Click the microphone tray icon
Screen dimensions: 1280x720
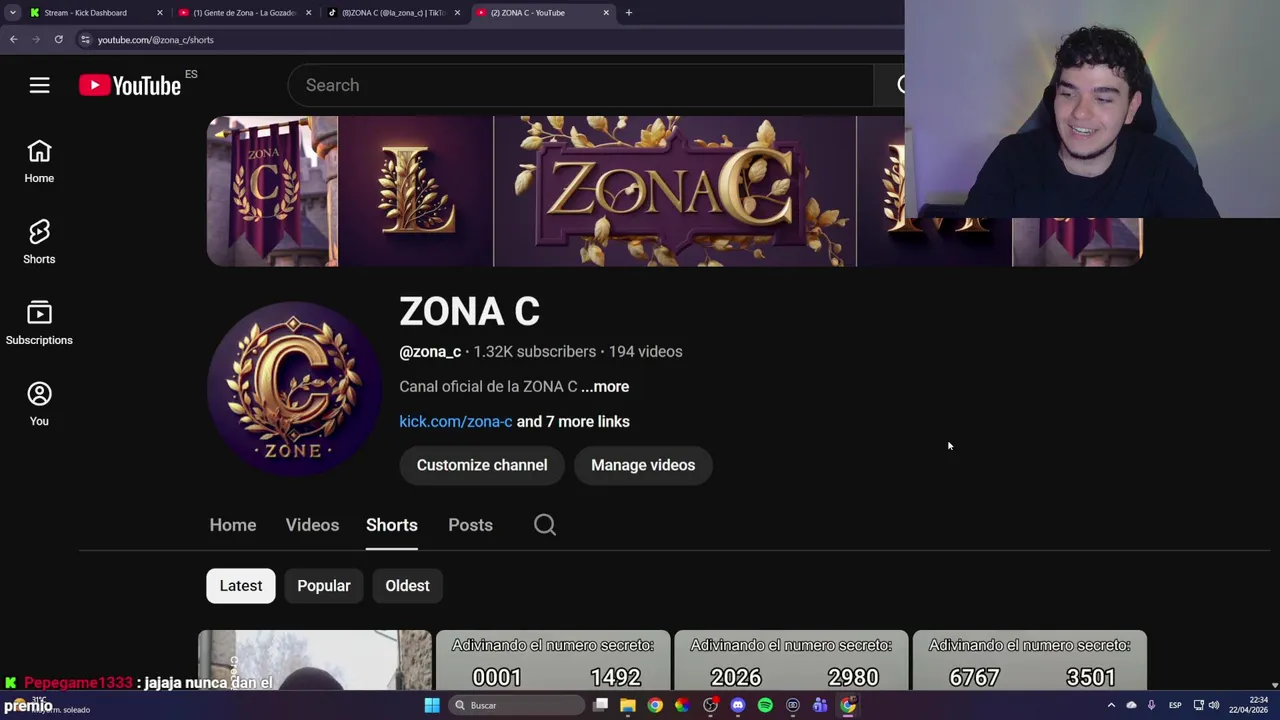tap(1151, 705)
